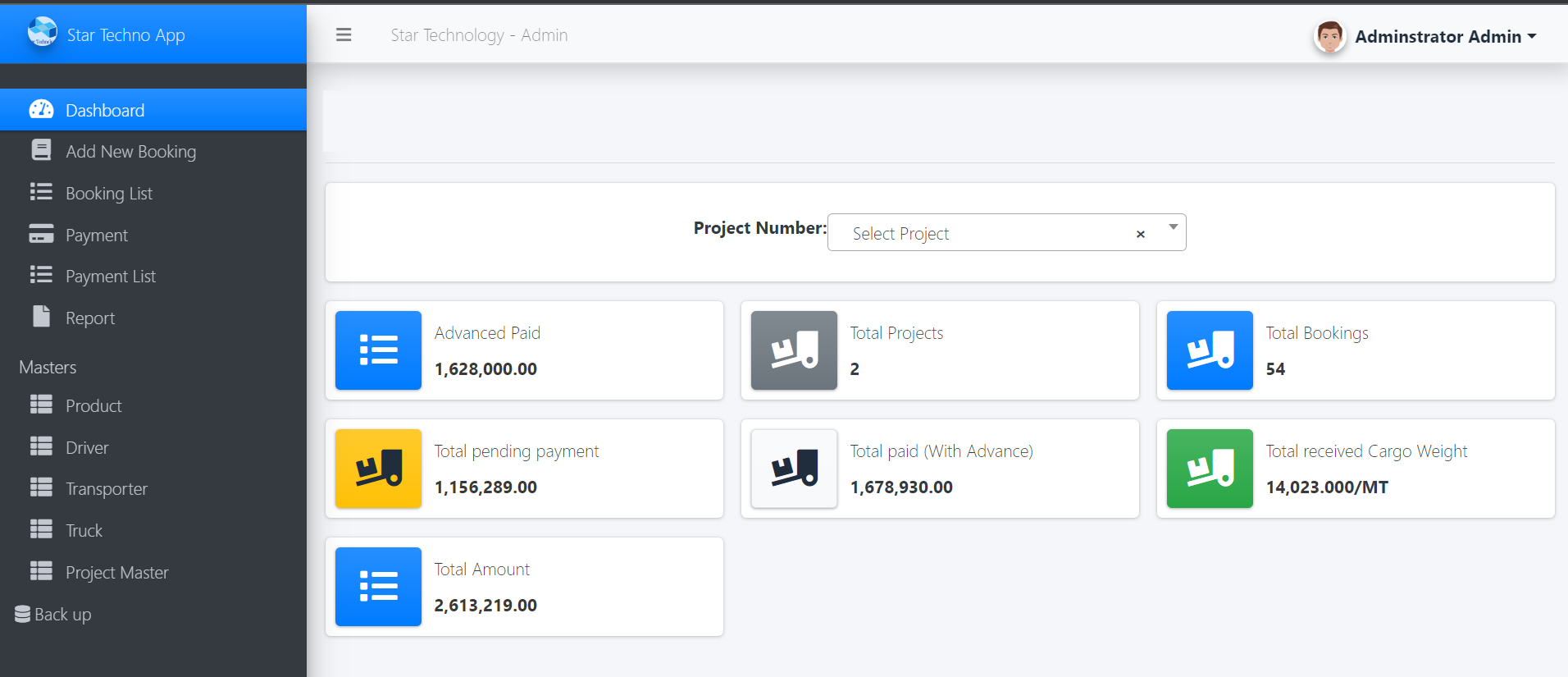Click the Advanced Paid label
This screenshot has height=677, width=1568.
tap(487, 332)
